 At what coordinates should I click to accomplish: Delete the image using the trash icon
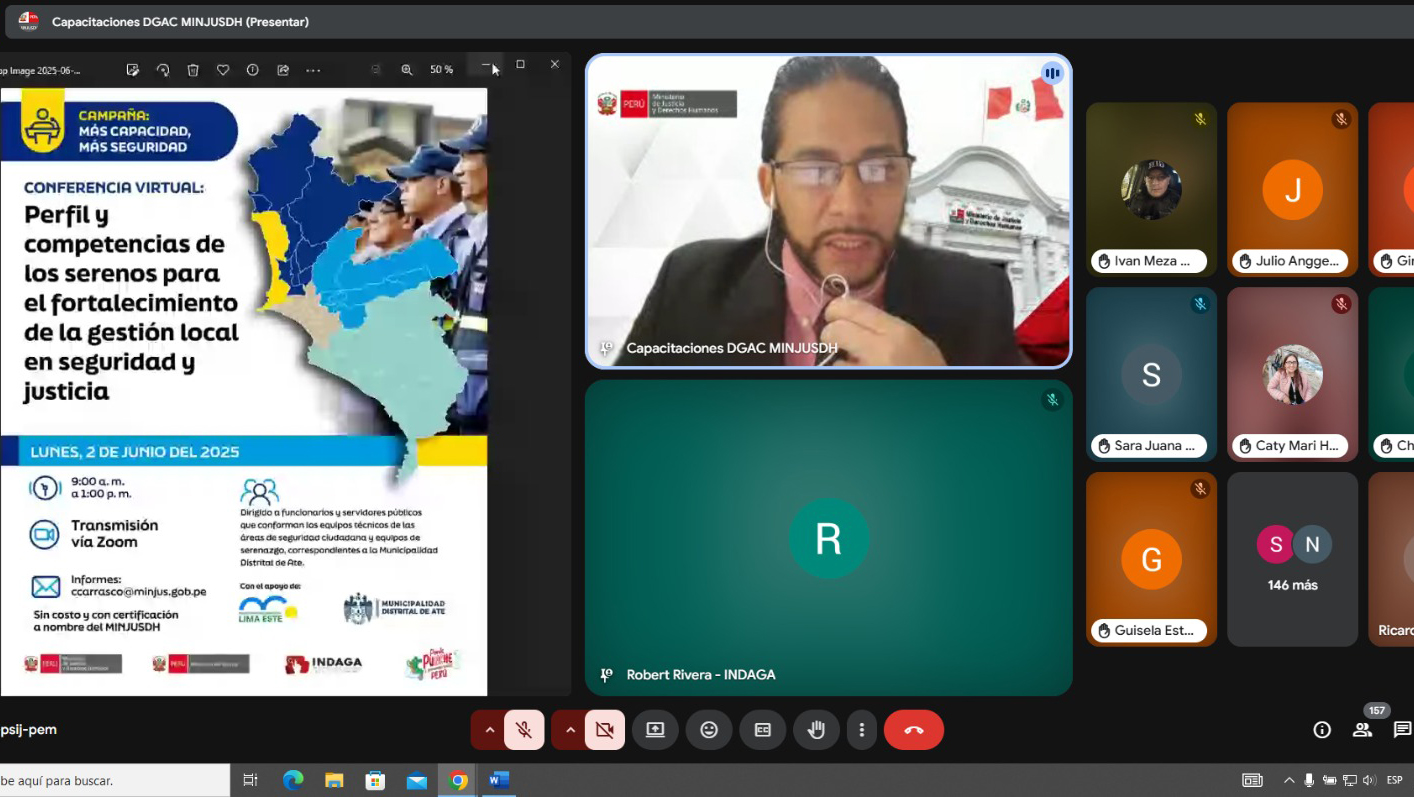(x=193, y=69)
